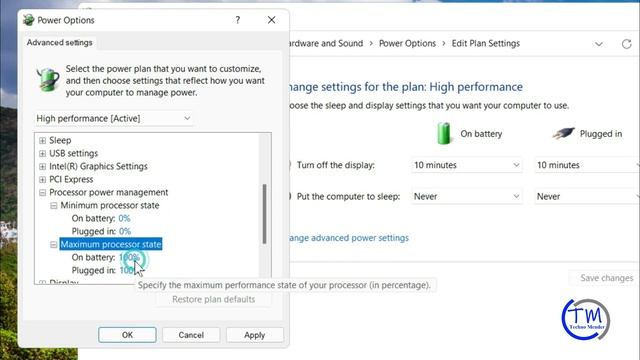Collapse Processor power management node

pos(42,193)
